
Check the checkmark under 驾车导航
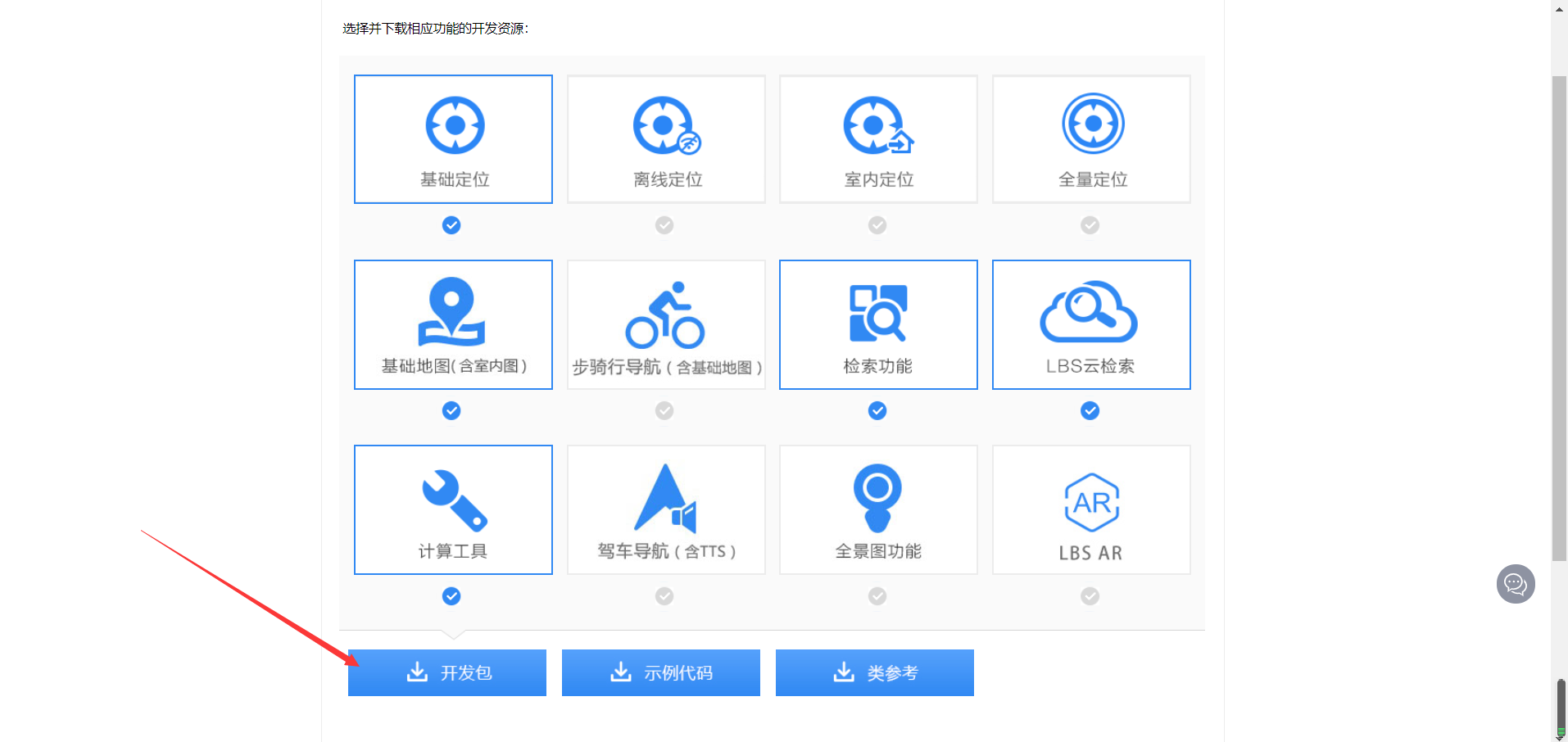[664, 596]
